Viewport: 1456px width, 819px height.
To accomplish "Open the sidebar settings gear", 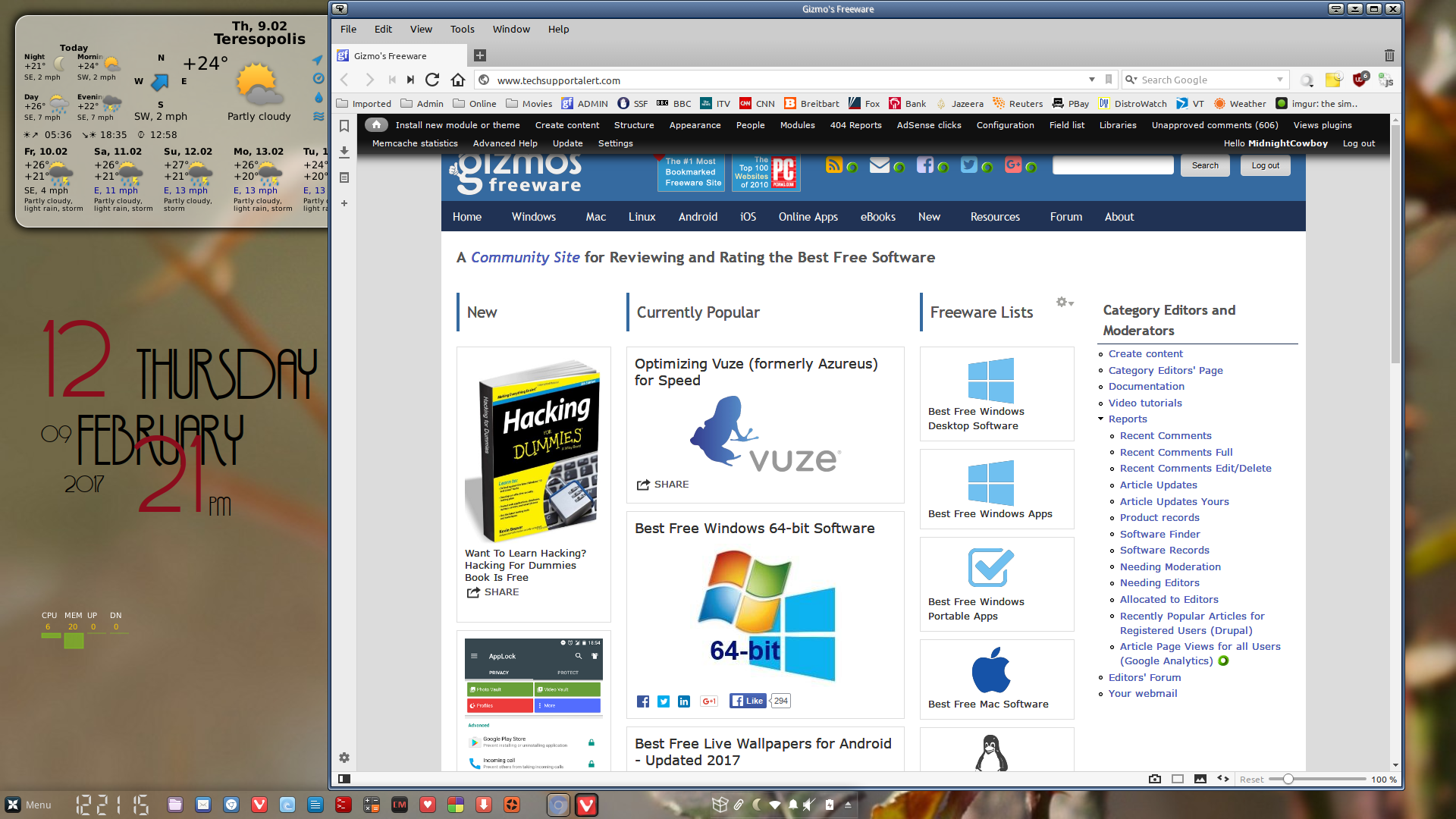I will coord(344,758).
